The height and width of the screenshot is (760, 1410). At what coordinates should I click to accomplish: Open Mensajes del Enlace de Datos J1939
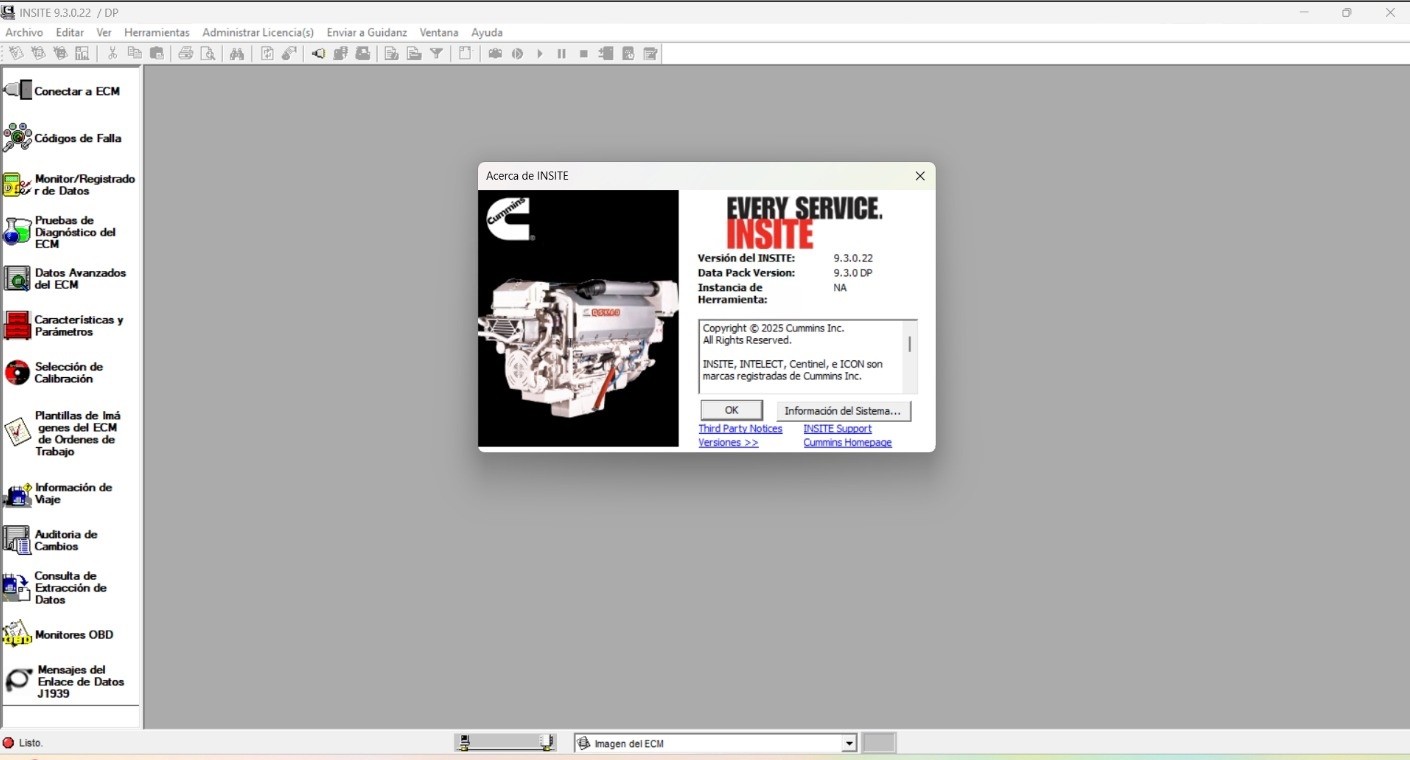pyautogui.click(x=65, y=682)
